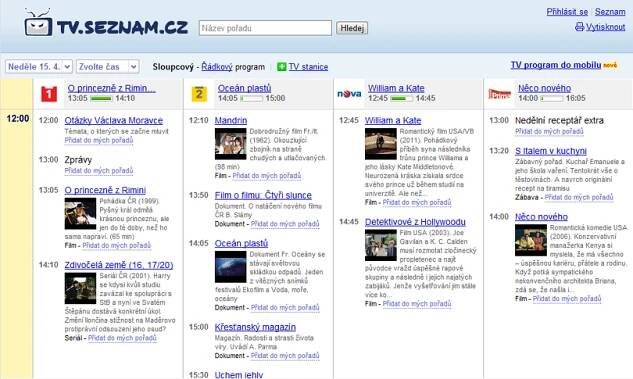Open Otázky Václava Moravce program link
The width and height of the screenshot is (633, 379).
tap(114, 120)
